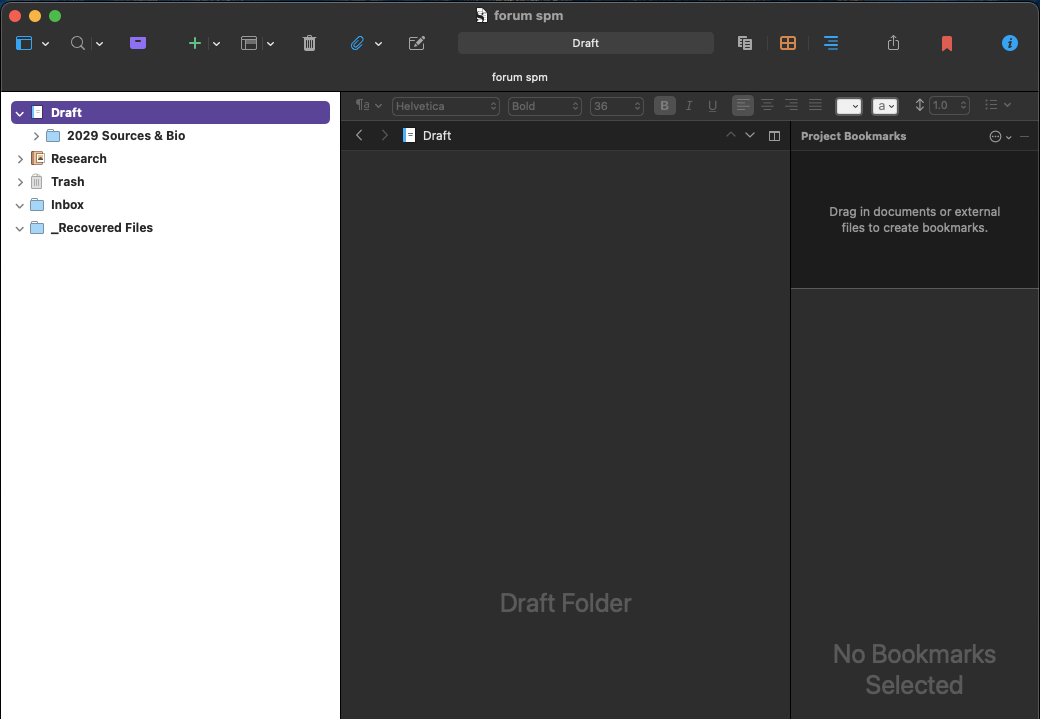Select the Research folder in the binder
This screenshot has width=1040, height=719.
pos(78,159)
